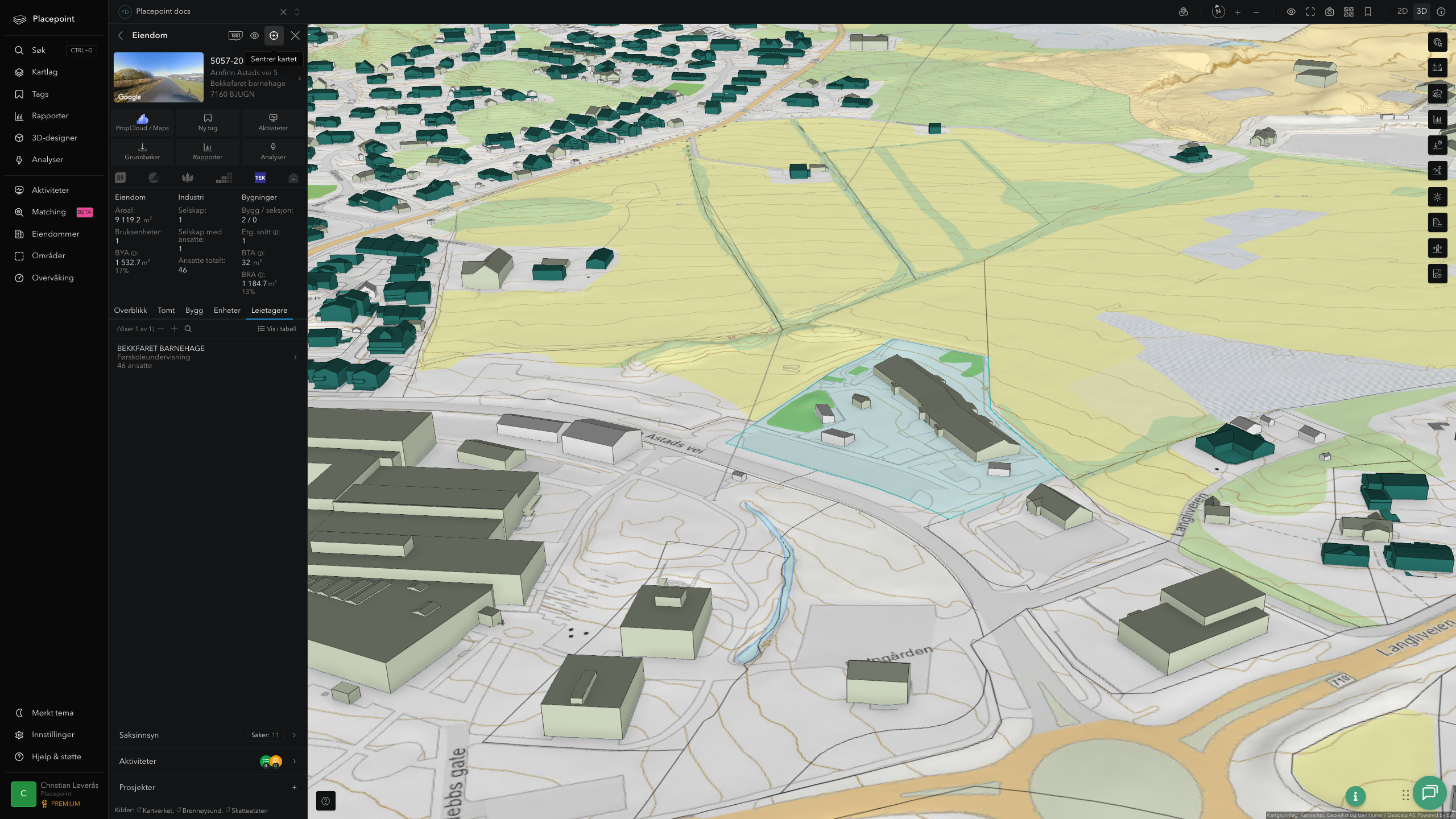Switch the map to 2D view
The height and width of the screenshot is (819, 1456).
tap(1403, 11)
